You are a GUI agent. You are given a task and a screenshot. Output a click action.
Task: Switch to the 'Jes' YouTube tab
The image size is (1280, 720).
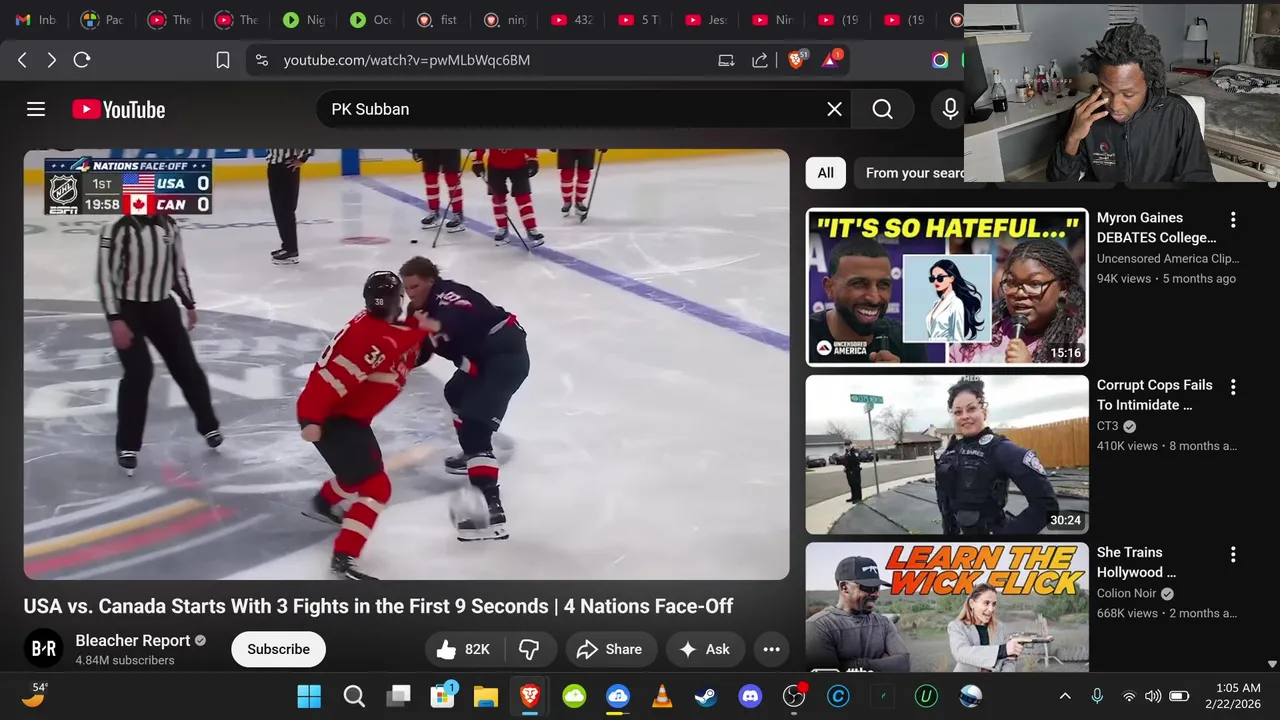[x=706, y=20]
